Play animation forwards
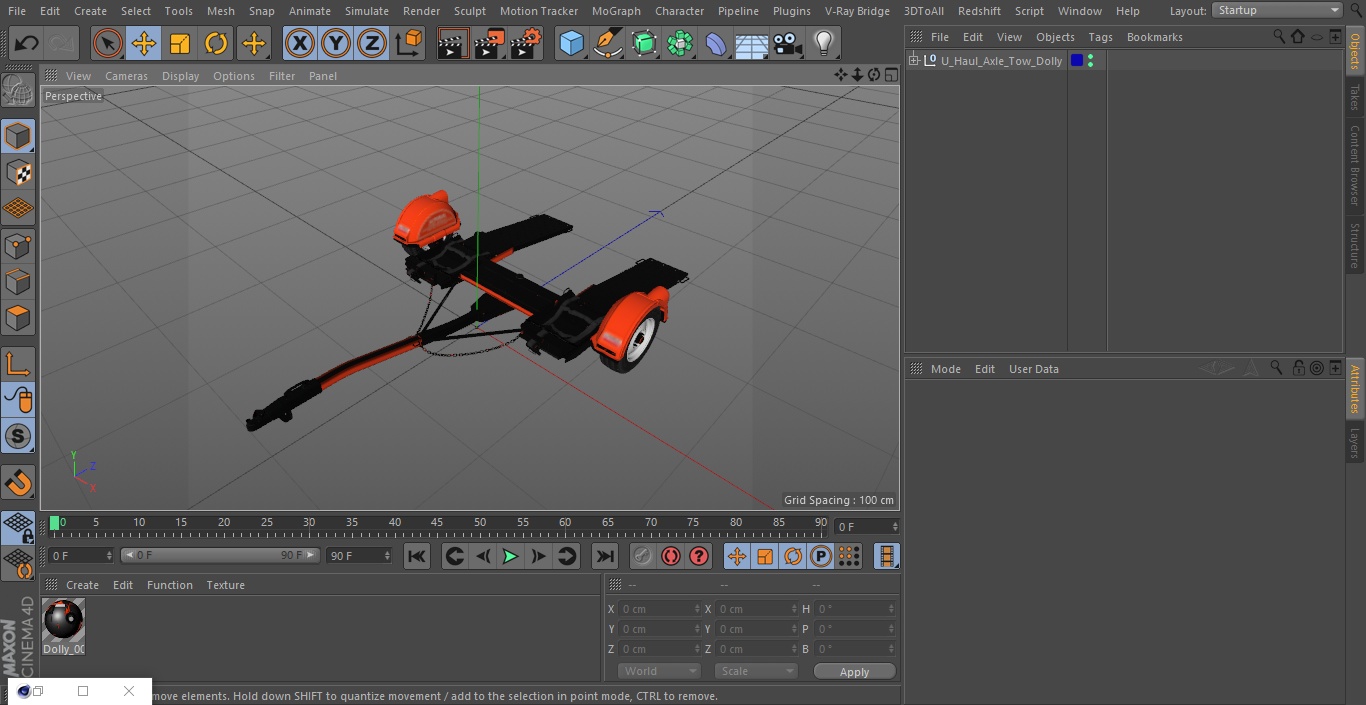 [510, 556]
